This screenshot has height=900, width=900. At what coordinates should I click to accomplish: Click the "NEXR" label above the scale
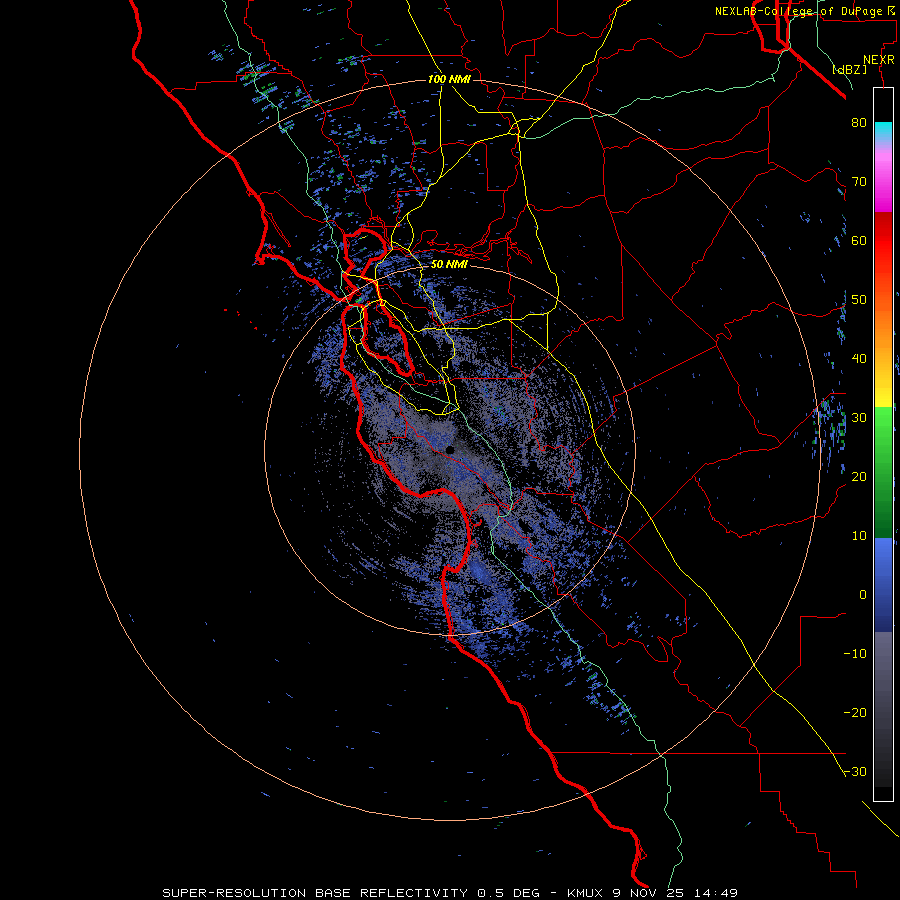pyautogui.click(x=878, y=60)
